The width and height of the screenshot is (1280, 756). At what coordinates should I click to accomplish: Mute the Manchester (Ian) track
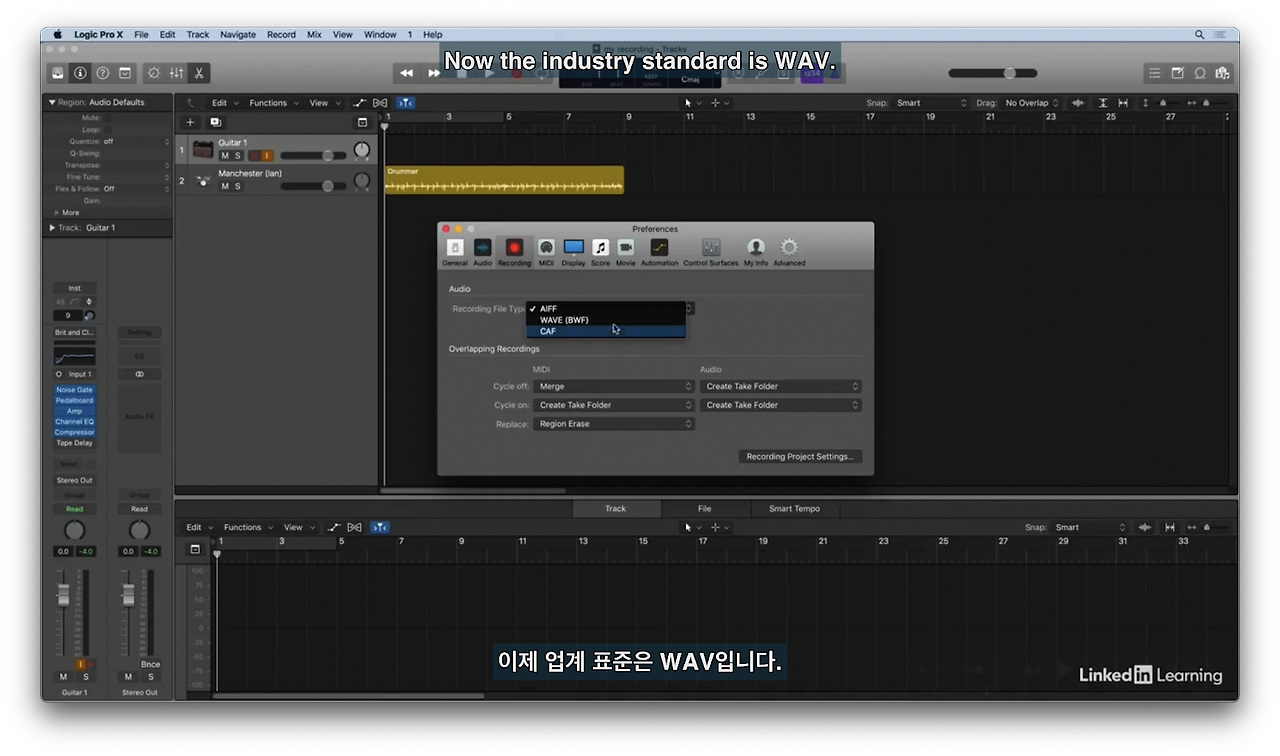225,186
